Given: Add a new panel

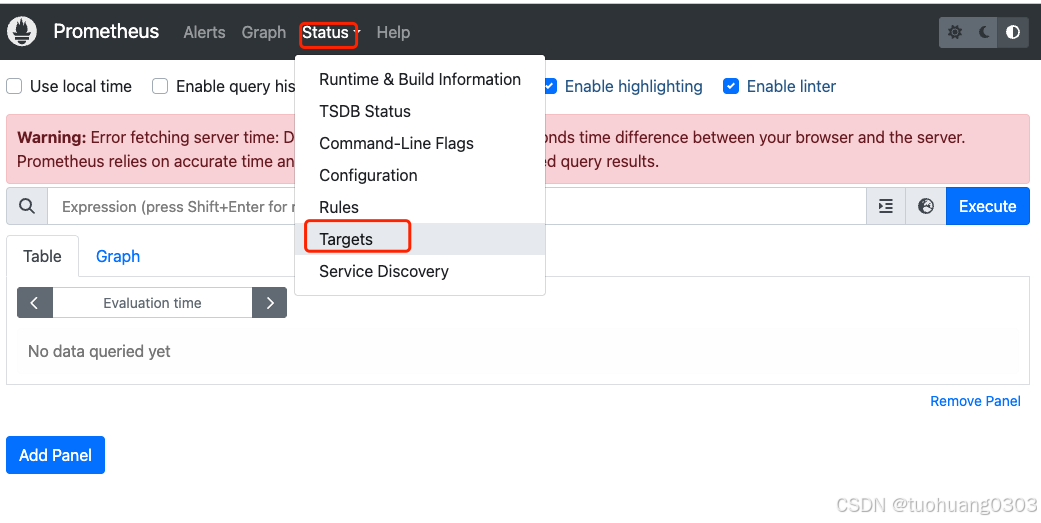Looking at the screenshot, I should [x=56, y=455].
